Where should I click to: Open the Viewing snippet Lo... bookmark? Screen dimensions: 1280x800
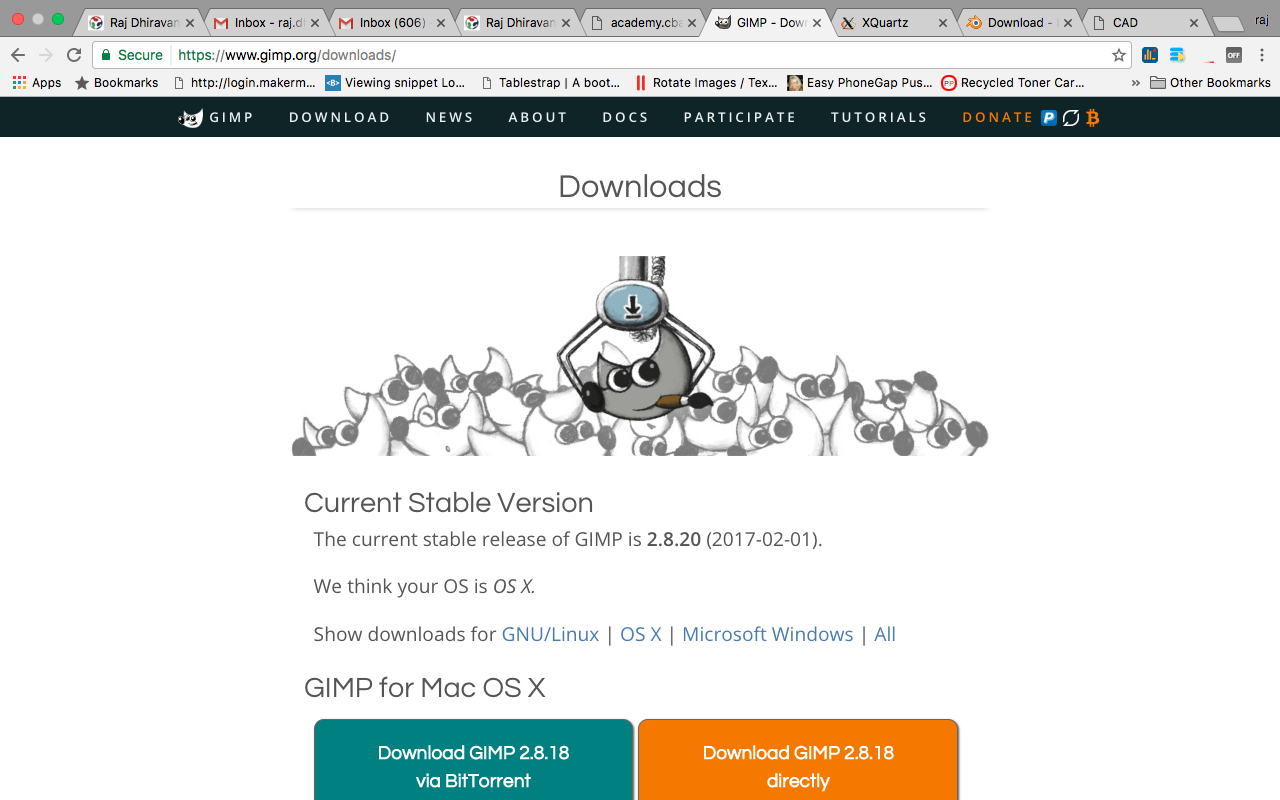[x=396, y=83]
